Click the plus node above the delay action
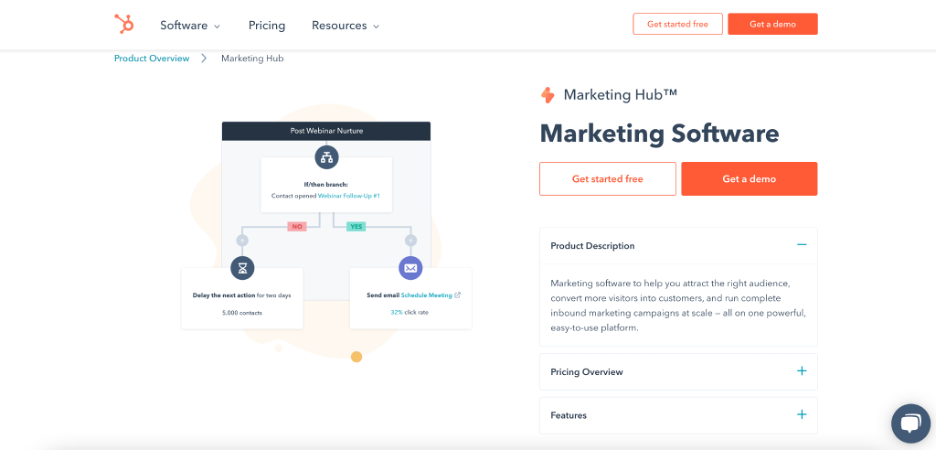The width and height of the screenshot is (936, 450). pos(242,241)
